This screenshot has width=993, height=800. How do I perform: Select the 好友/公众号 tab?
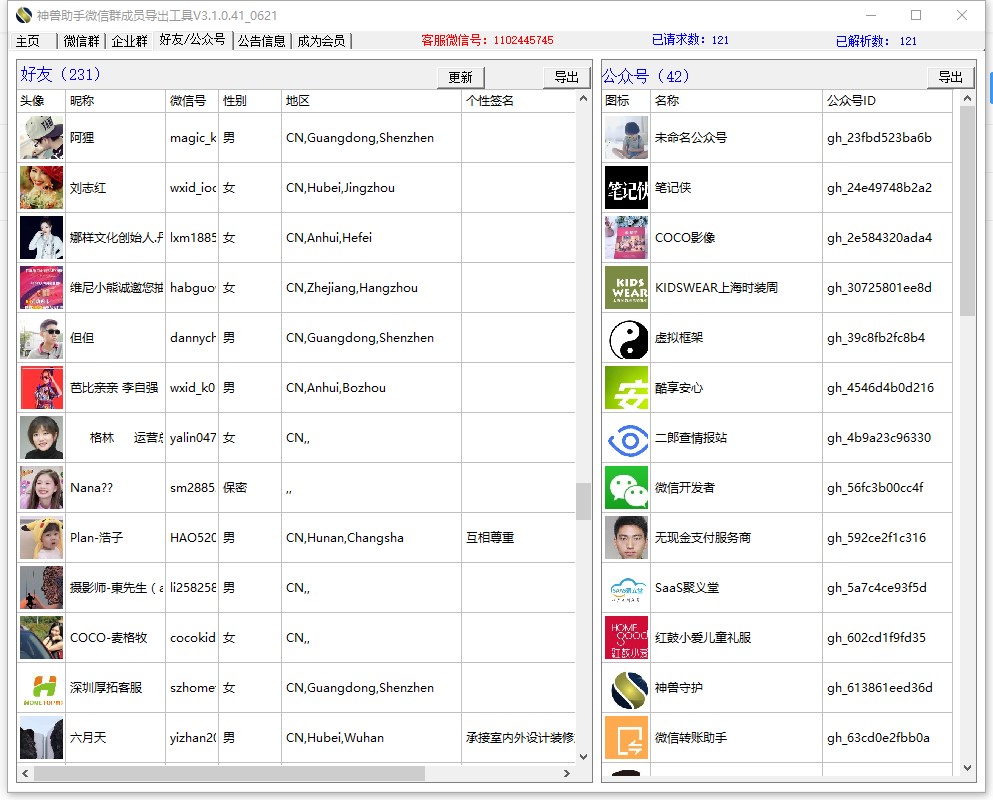click(x=192, y=40)
